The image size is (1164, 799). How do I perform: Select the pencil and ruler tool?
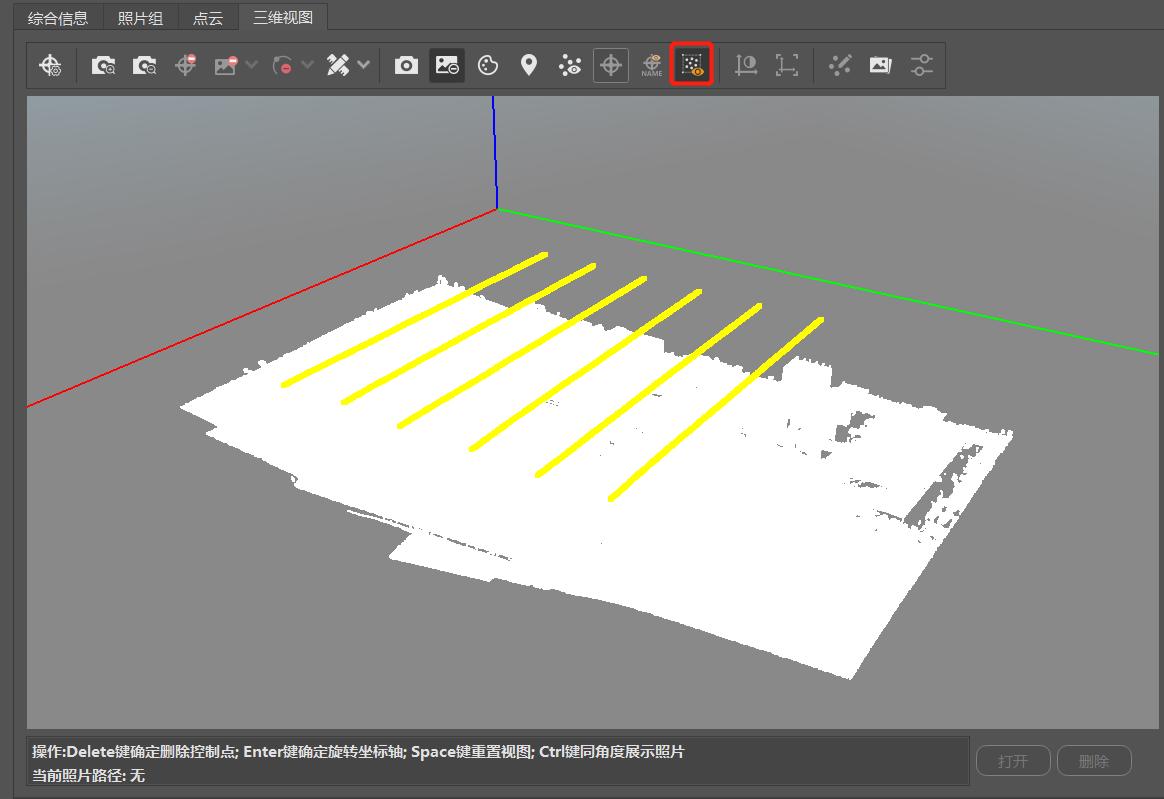[x=338, y=65]
